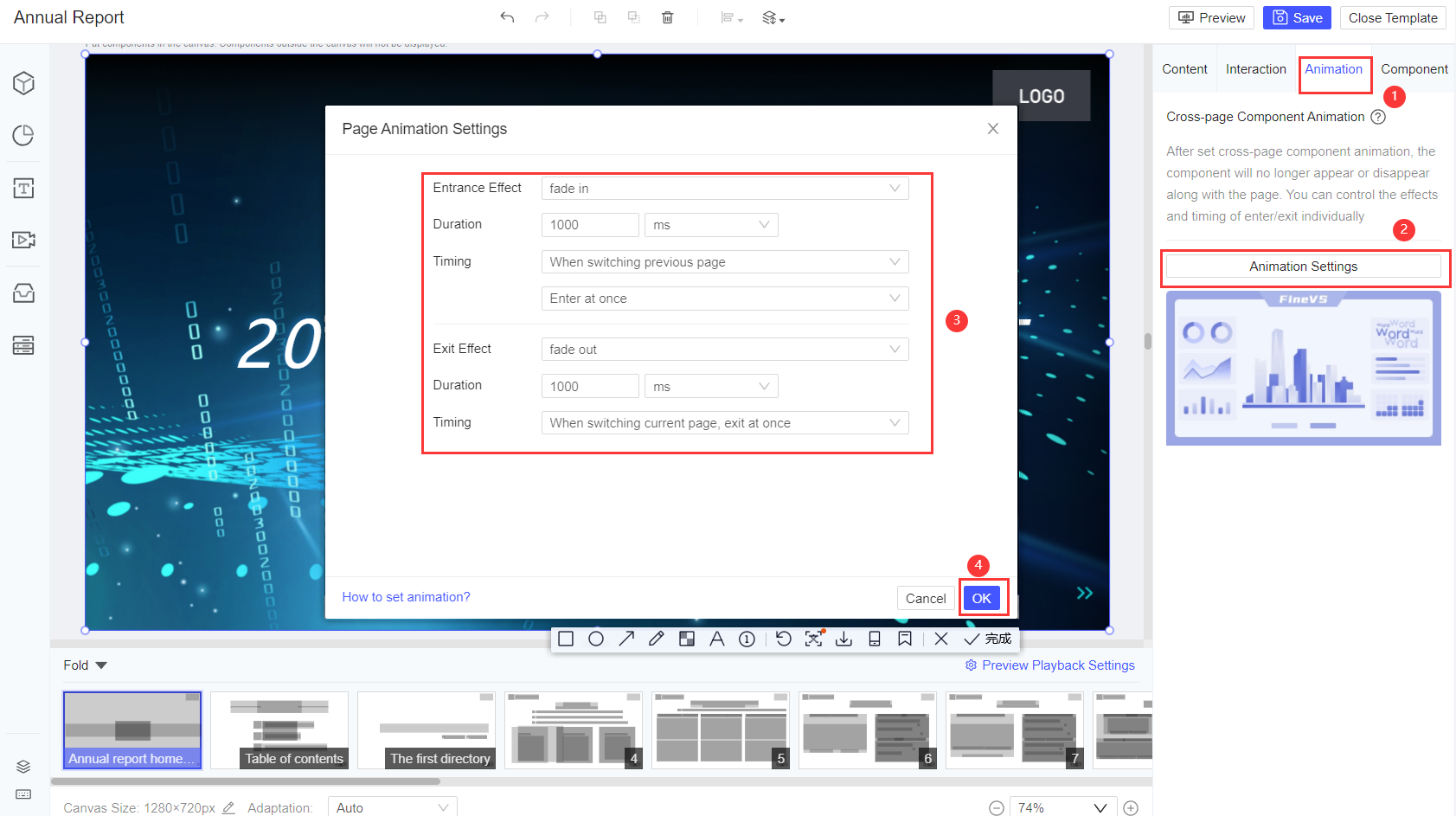Select the rectangle annotation tool
Viewport: 1456px width, 816px height.
(566, 639)
